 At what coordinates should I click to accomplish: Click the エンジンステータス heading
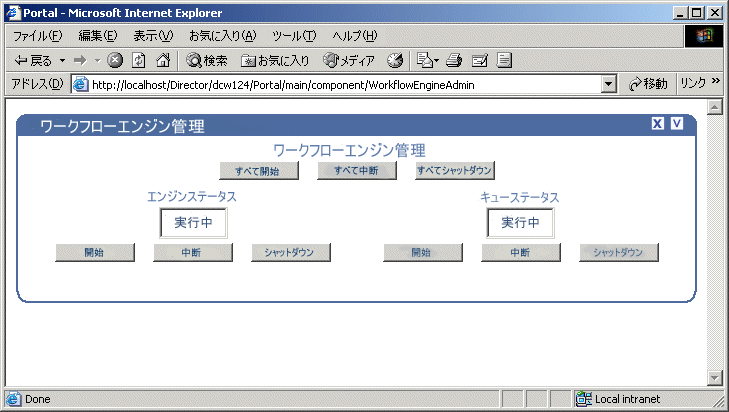(x=192, y=197)
